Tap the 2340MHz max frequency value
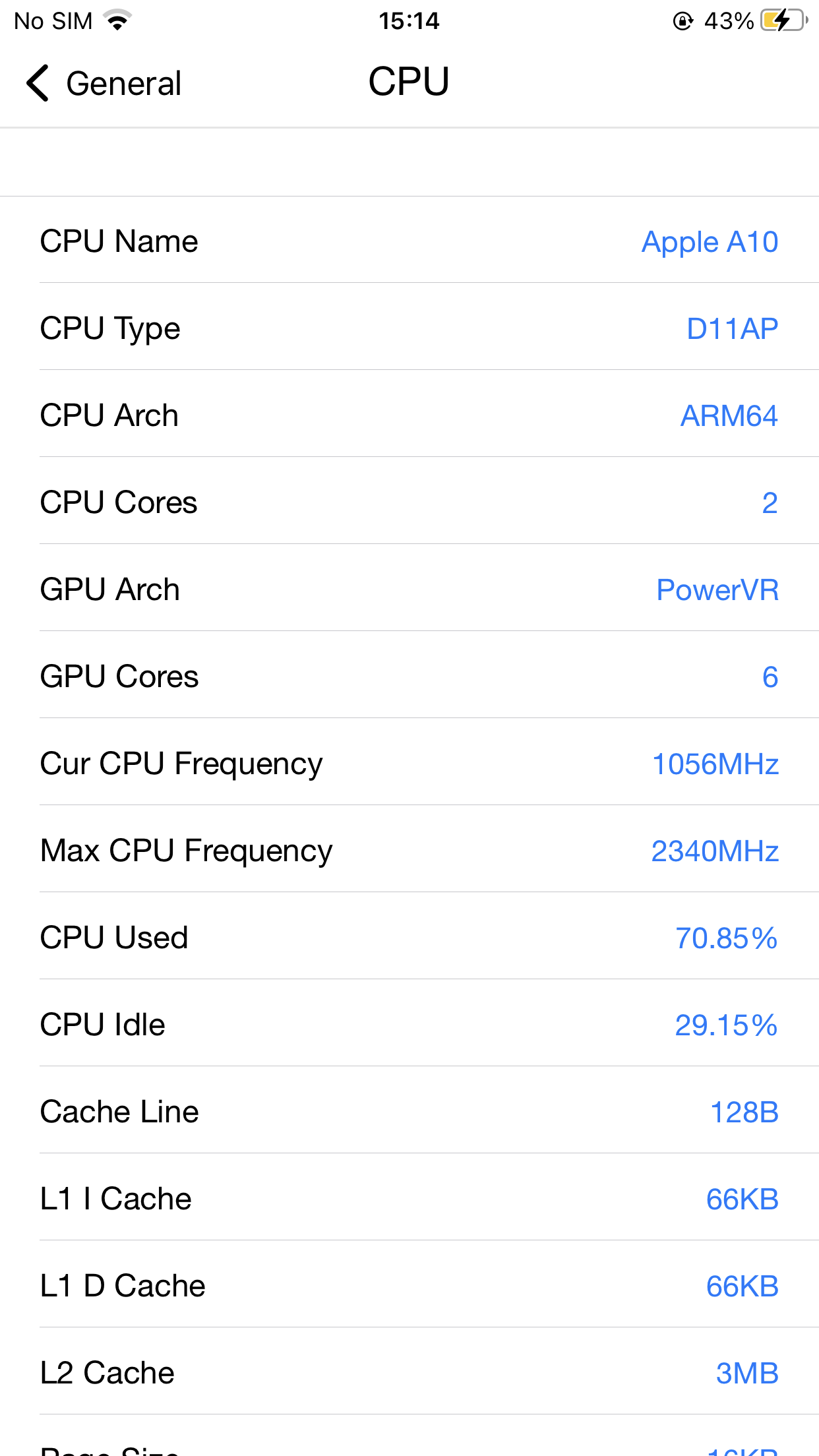Viewport: 819px width, 1456px height. [715, 851]
